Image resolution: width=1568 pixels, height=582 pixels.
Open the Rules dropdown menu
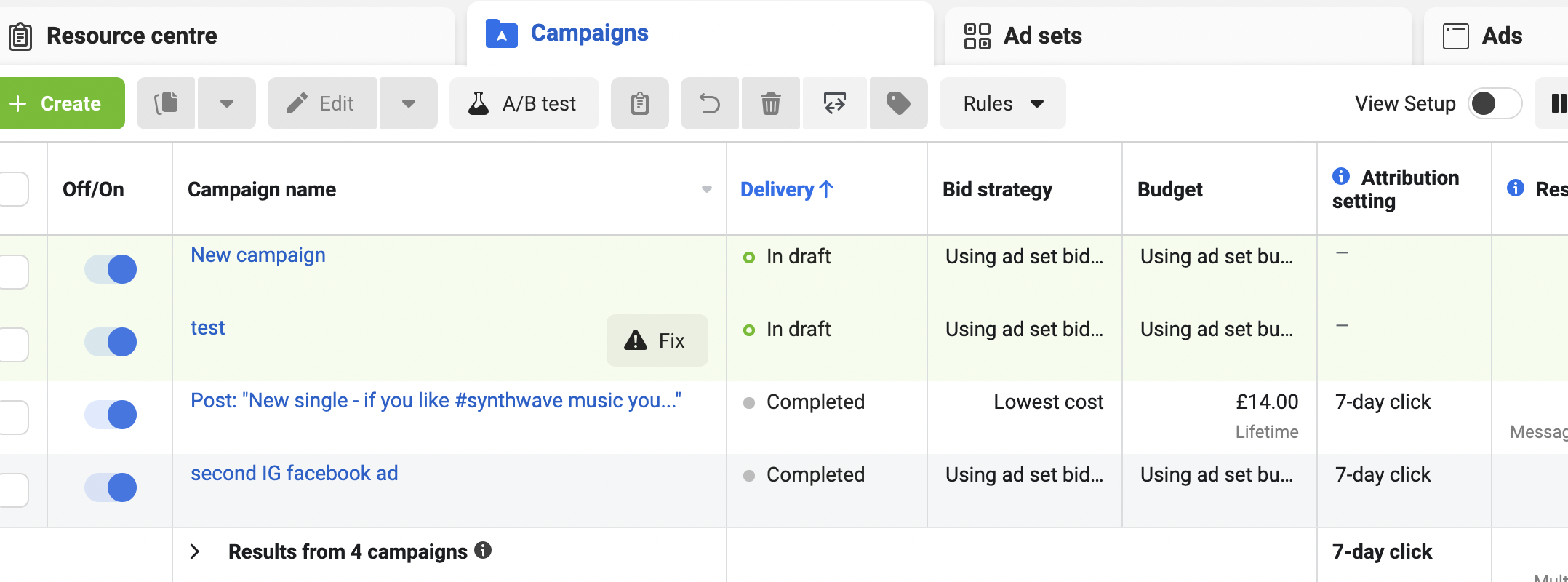[x=1002, y=103]
